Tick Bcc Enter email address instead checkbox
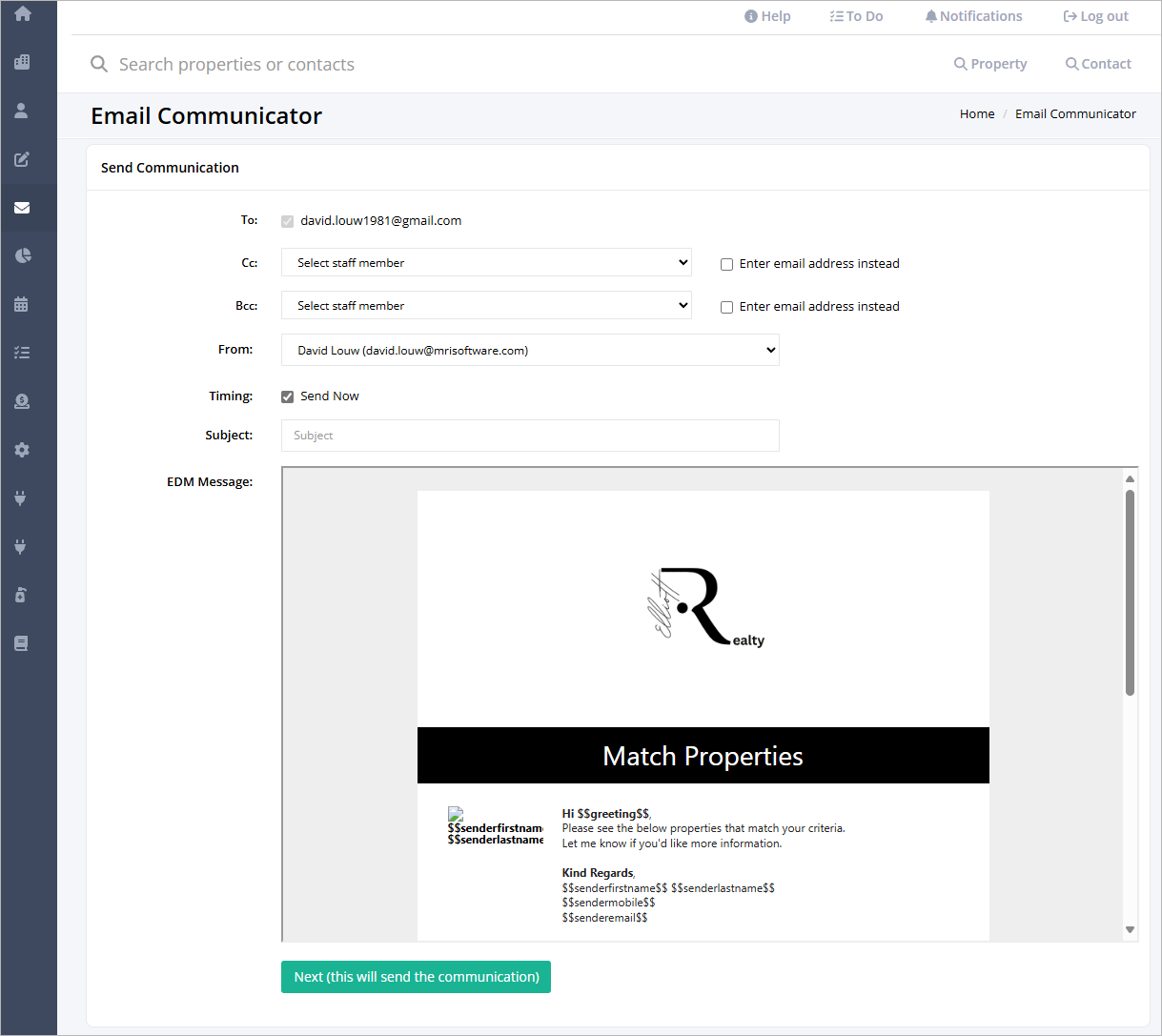Viewport: 1162px width, 1036px height. click(726, 307)
